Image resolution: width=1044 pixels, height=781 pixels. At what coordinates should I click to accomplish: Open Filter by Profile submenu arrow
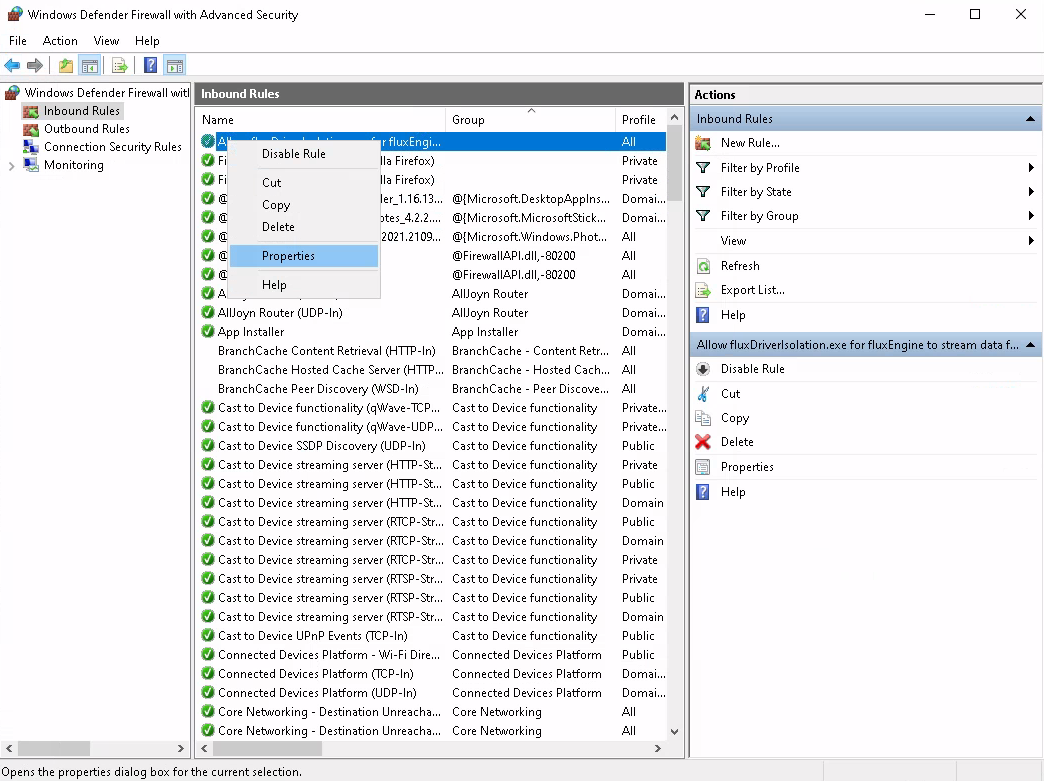pyautogui.click(x=1031, y=168)
